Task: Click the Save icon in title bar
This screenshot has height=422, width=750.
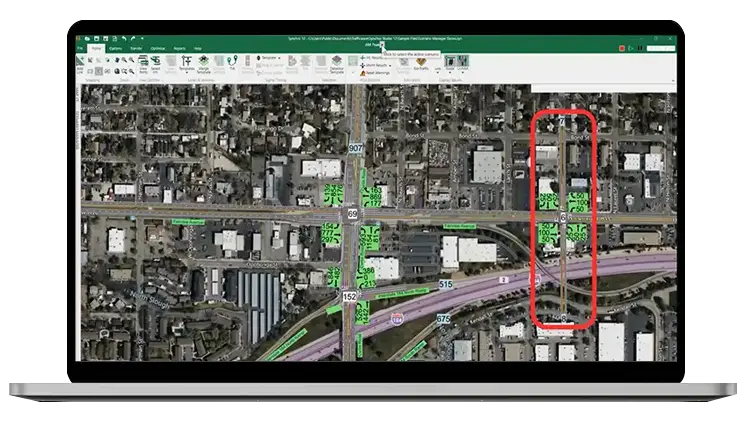Action: click(x=97, y=39)
